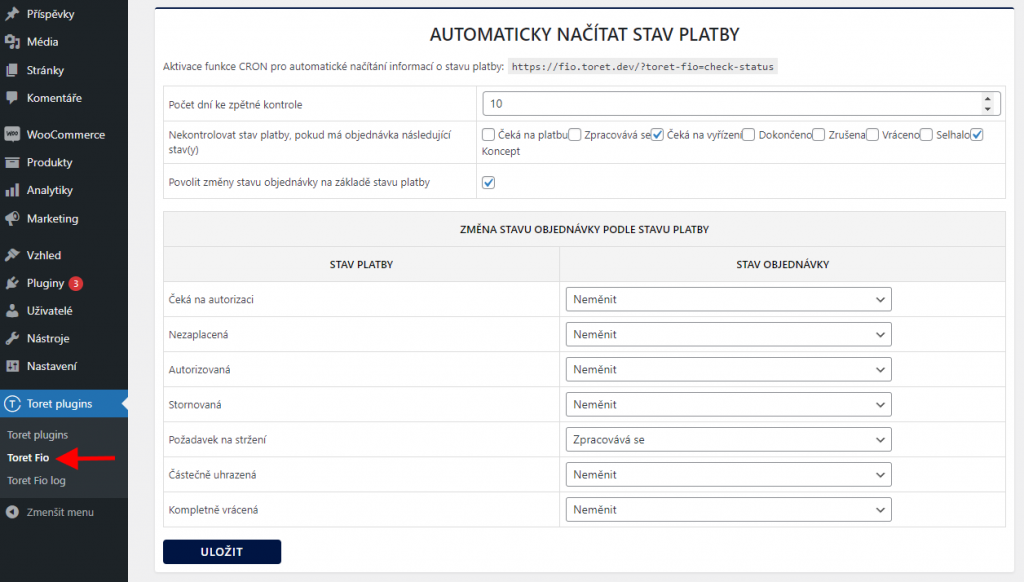This screenshot has height=582, width=1024.
Task: Click the CRON check-status URL
Action: (643, 67)
